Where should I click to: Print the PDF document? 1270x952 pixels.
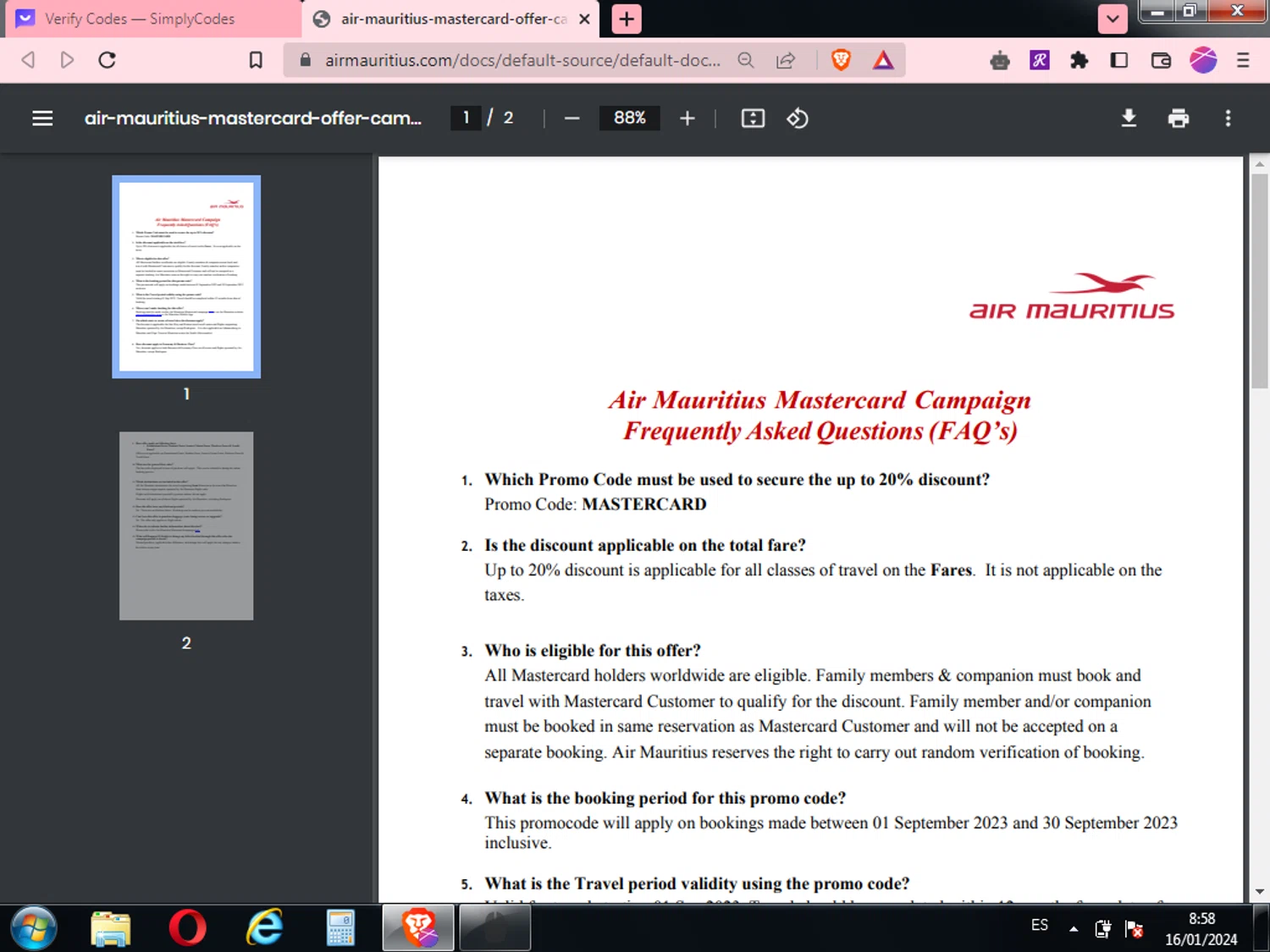(x=1179, y=118)
